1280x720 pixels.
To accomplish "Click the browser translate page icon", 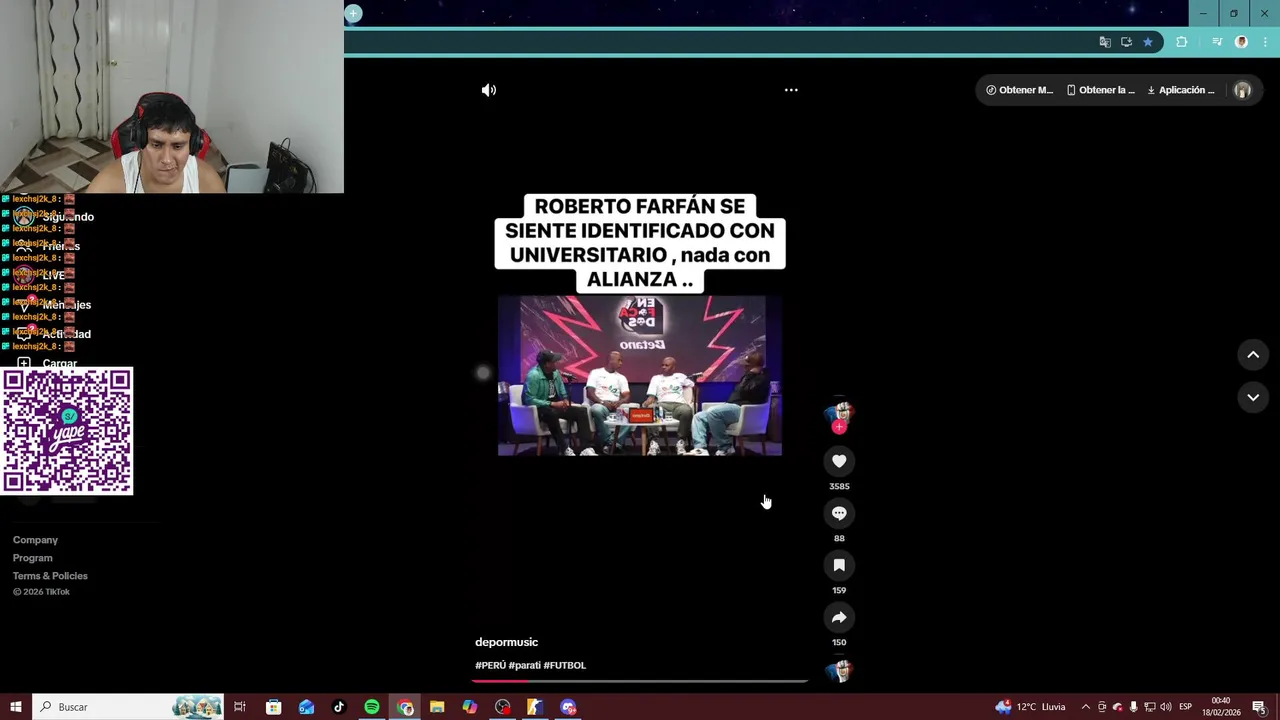I will pos(1105,42).
